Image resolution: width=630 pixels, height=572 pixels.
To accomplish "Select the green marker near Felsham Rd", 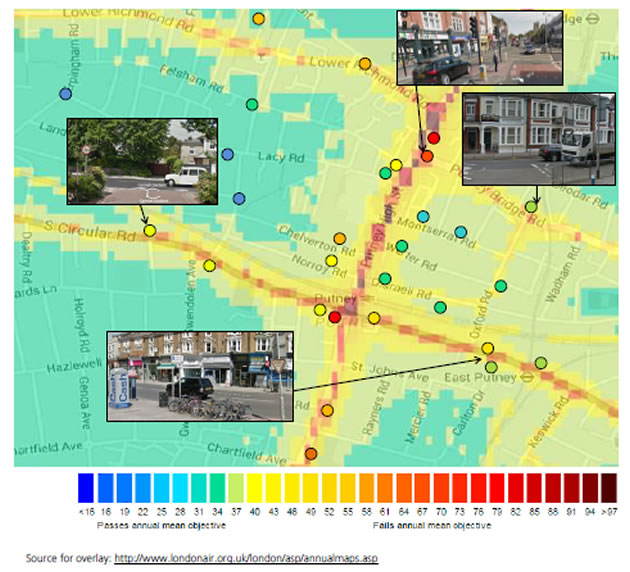I will [251, 104].
